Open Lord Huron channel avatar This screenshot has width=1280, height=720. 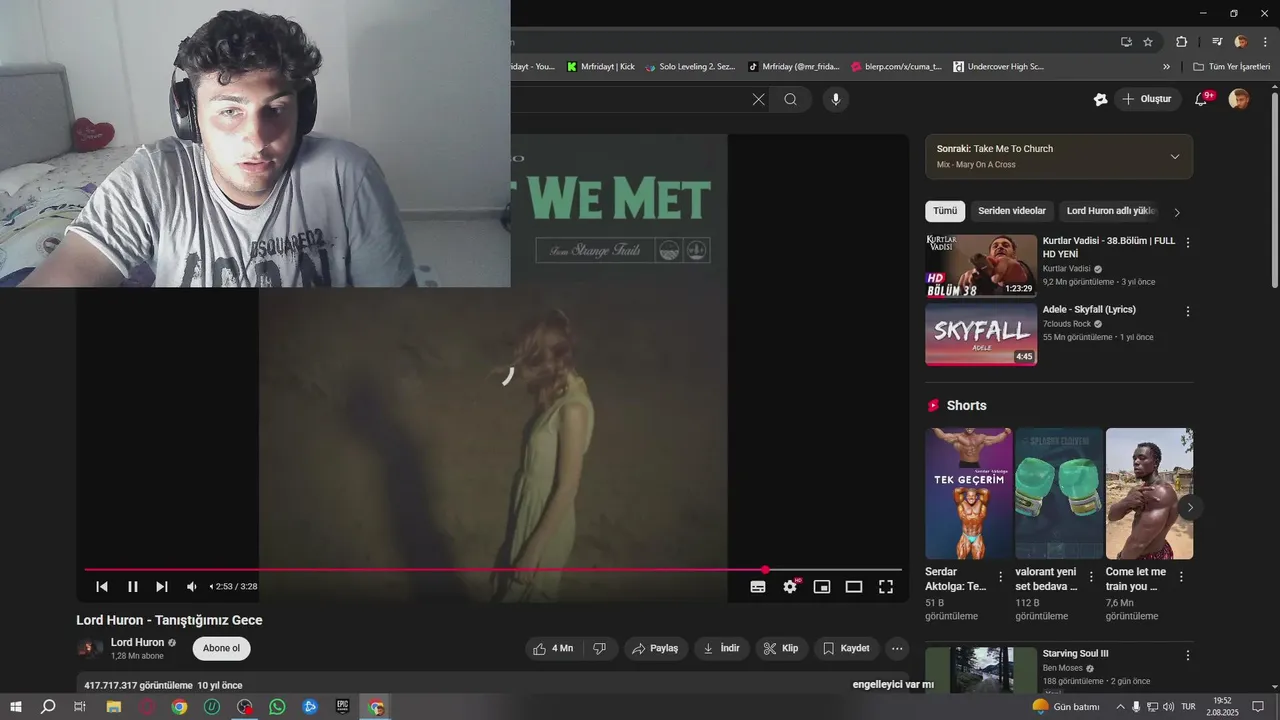click(90, 648)
